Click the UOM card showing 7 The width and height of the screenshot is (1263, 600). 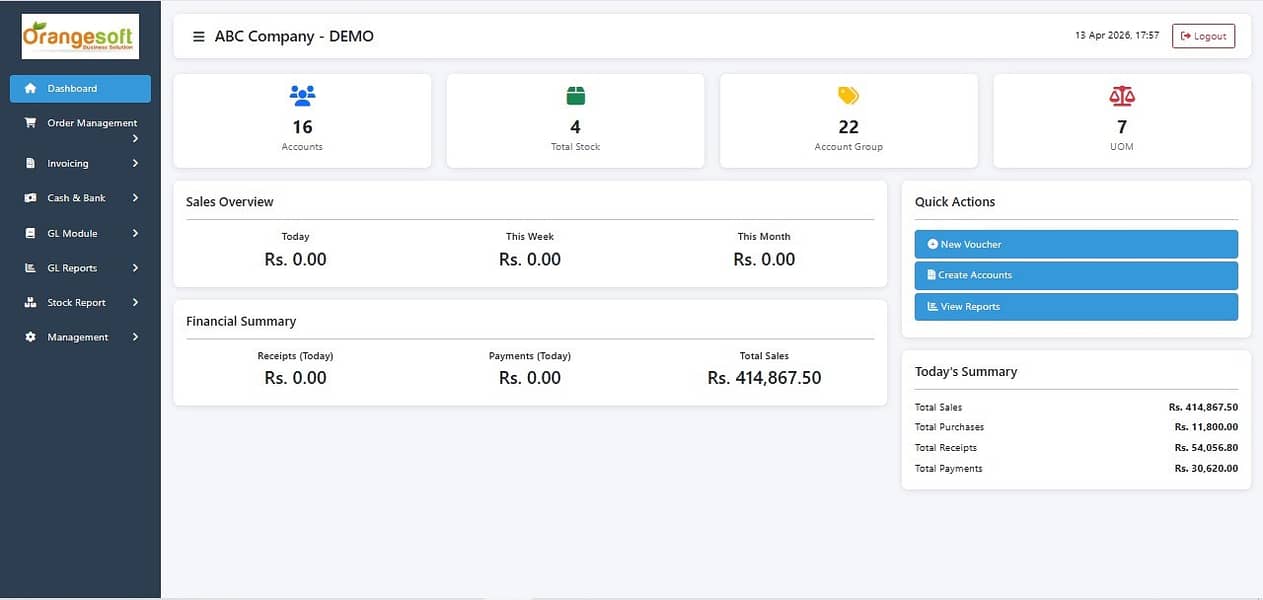[x=1122, y=120]
